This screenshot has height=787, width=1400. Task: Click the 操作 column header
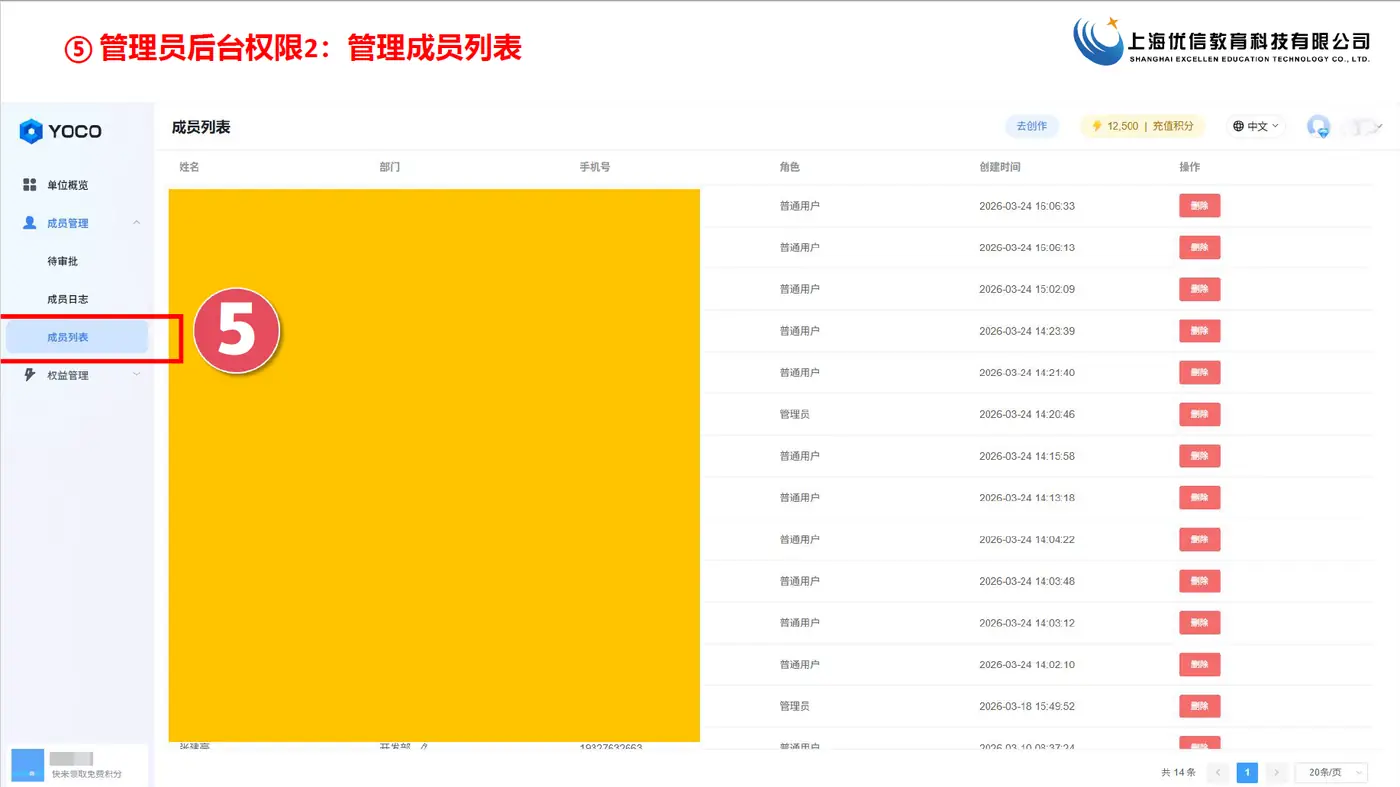coord(1189,167)
